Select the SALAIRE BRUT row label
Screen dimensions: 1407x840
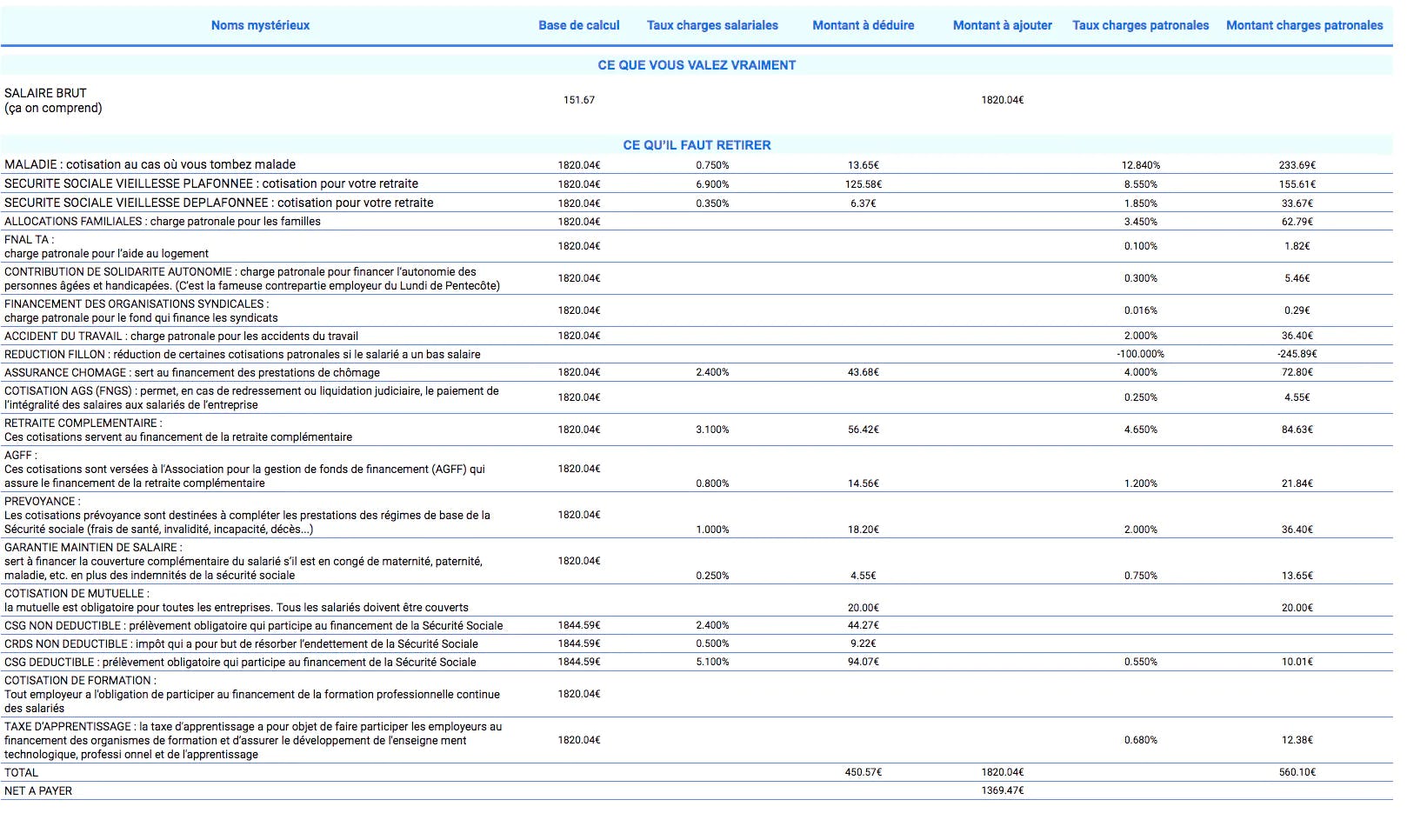tap(53, 100)
